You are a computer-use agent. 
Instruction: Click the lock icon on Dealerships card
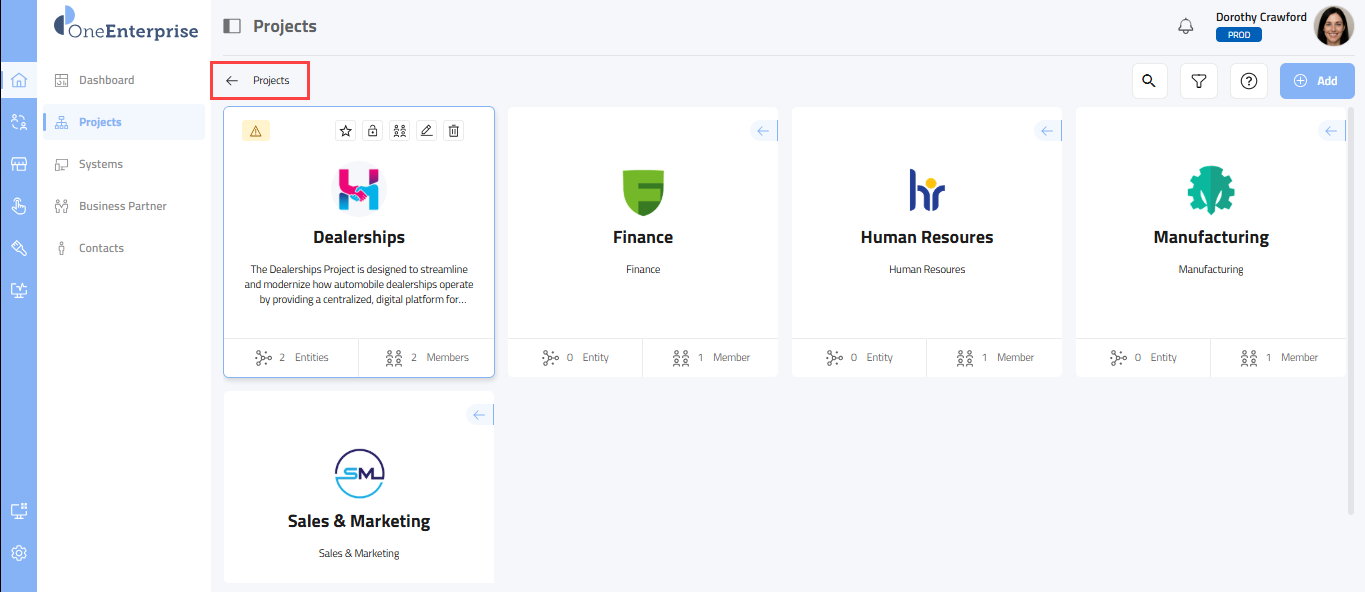point(372,131)
